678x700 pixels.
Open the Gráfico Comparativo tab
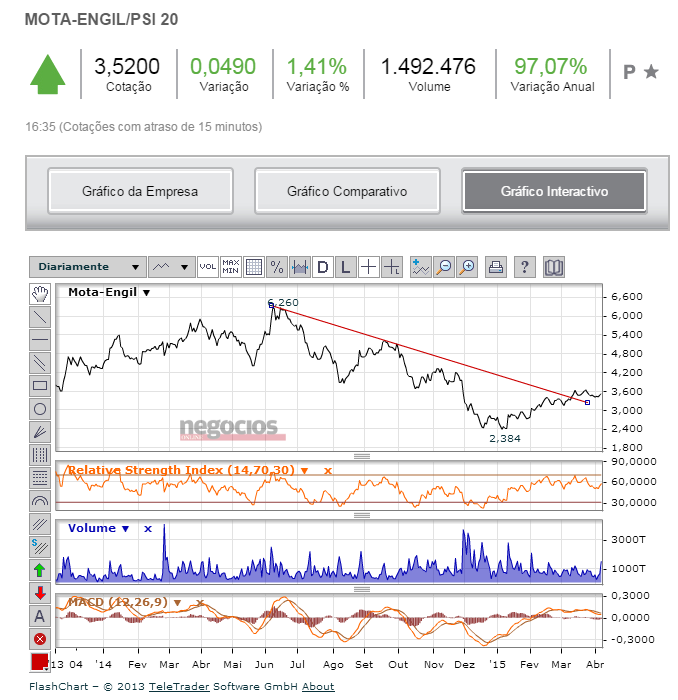pyautogui.click(x=347, y=191)
